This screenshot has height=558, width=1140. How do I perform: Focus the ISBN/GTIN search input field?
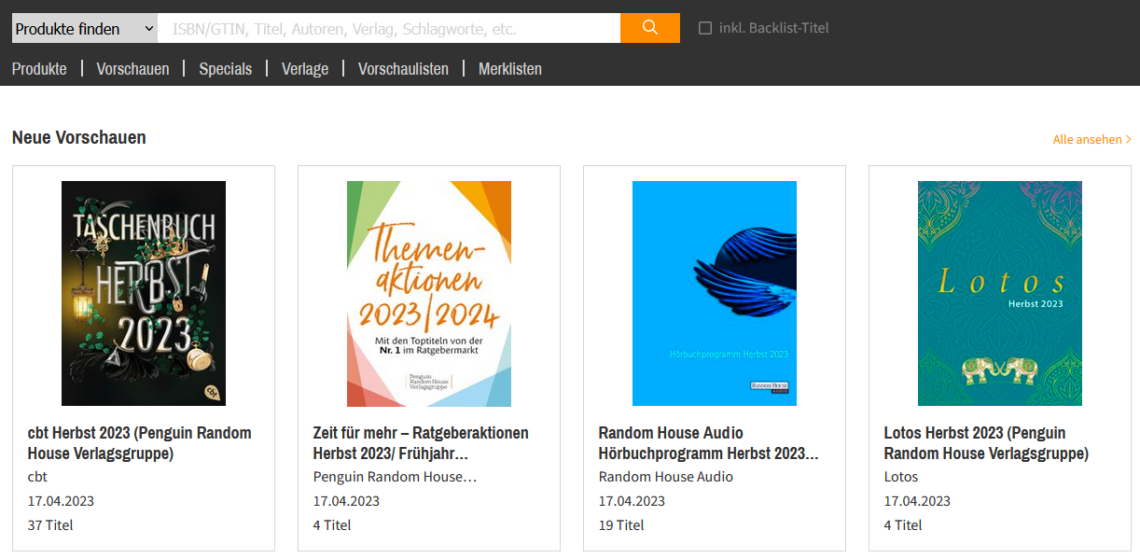pyautogui.click(x=389, y=28)
